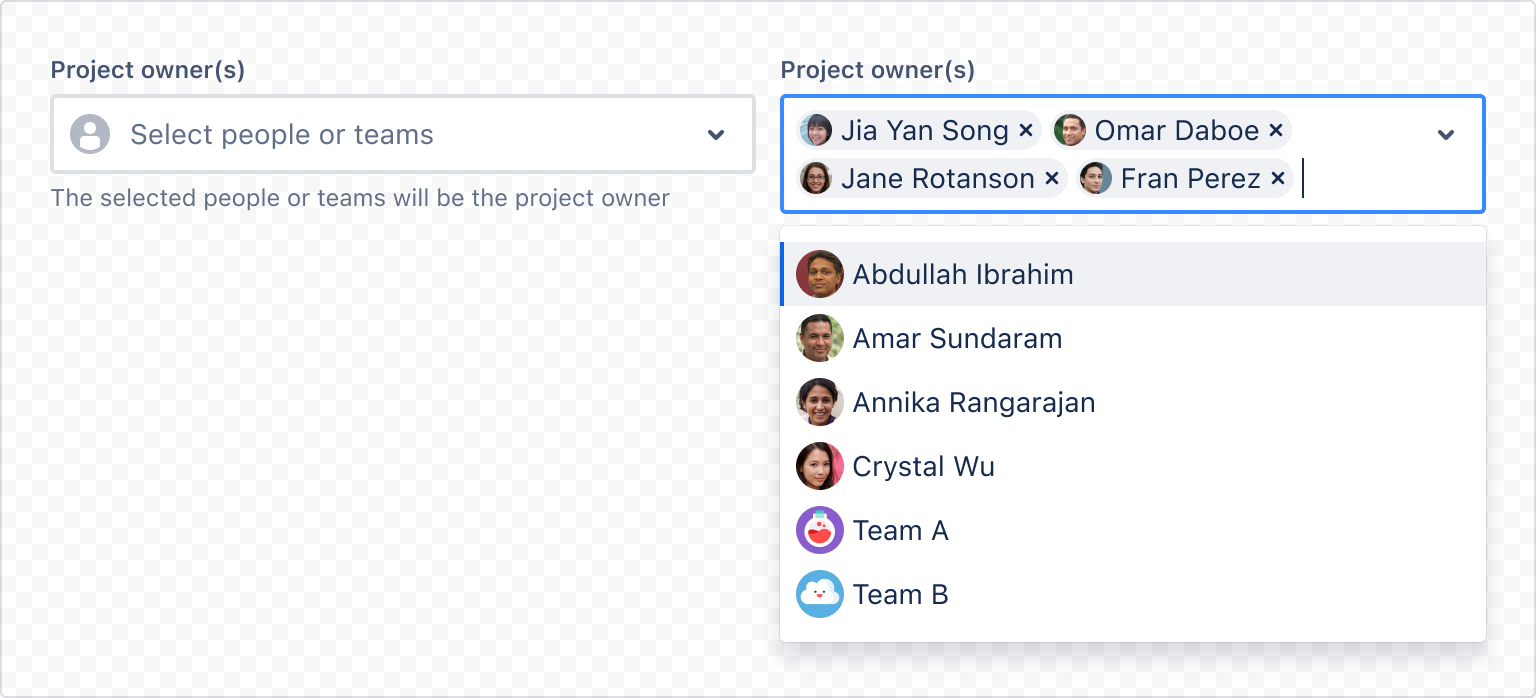Click Abdullah Ibrahim's avatar in the list
Image resolution: width=1536 pixels, height=698 pixels.
click(x=820, y=274)
